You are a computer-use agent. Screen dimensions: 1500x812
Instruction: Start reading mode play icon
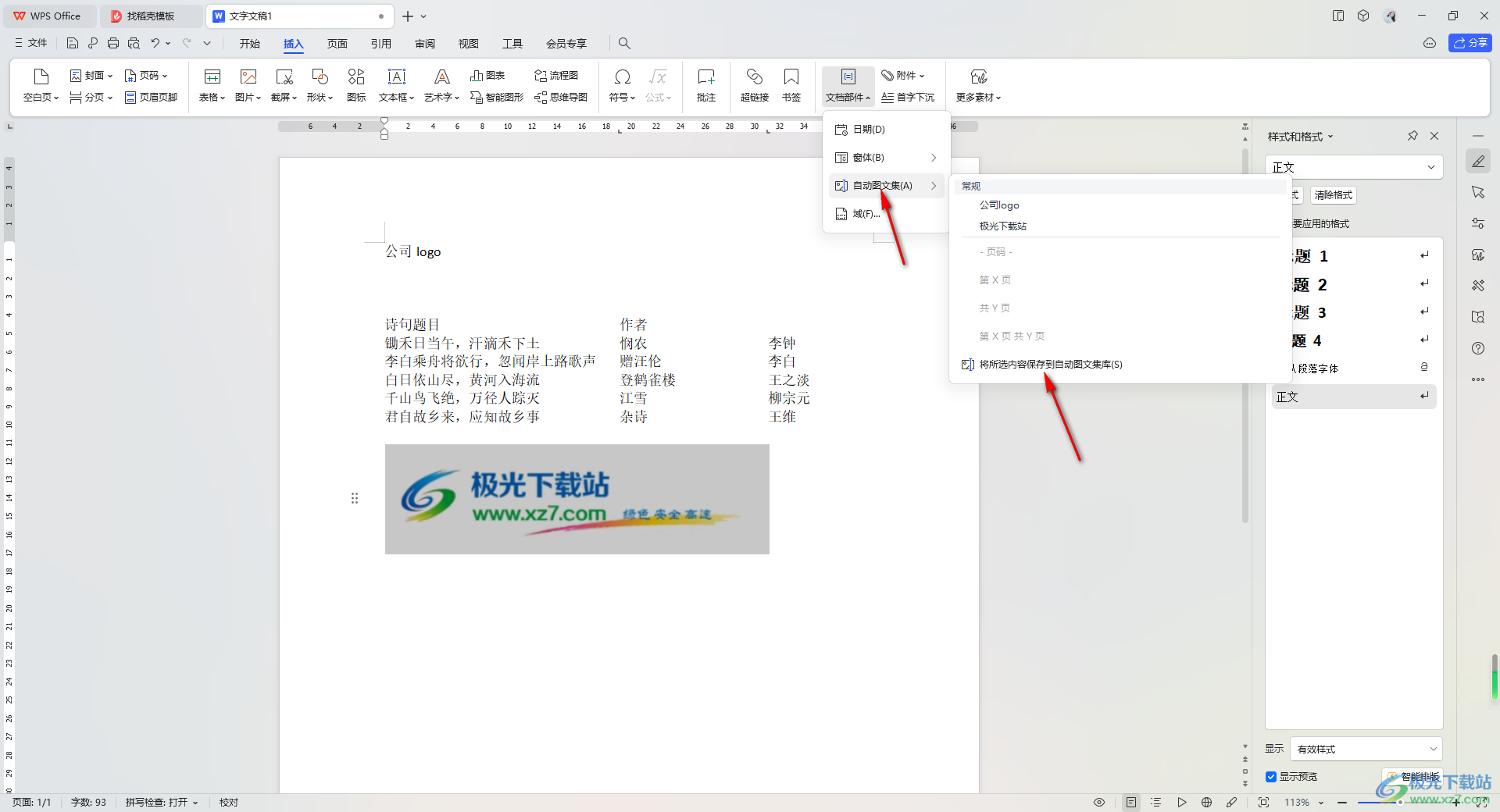tap(1182, 803)
